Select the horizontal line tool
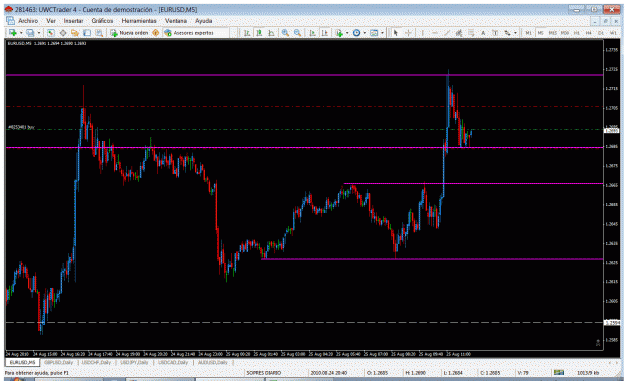 pyautogui.click(x=435, y=33)
